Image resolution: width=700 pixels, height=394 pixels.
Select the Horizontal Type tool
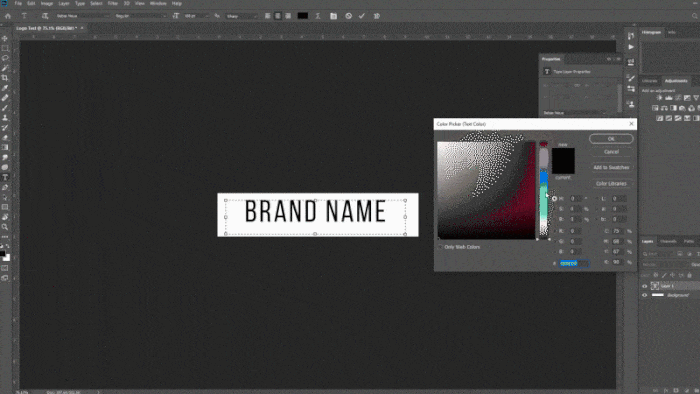point(5,178)
